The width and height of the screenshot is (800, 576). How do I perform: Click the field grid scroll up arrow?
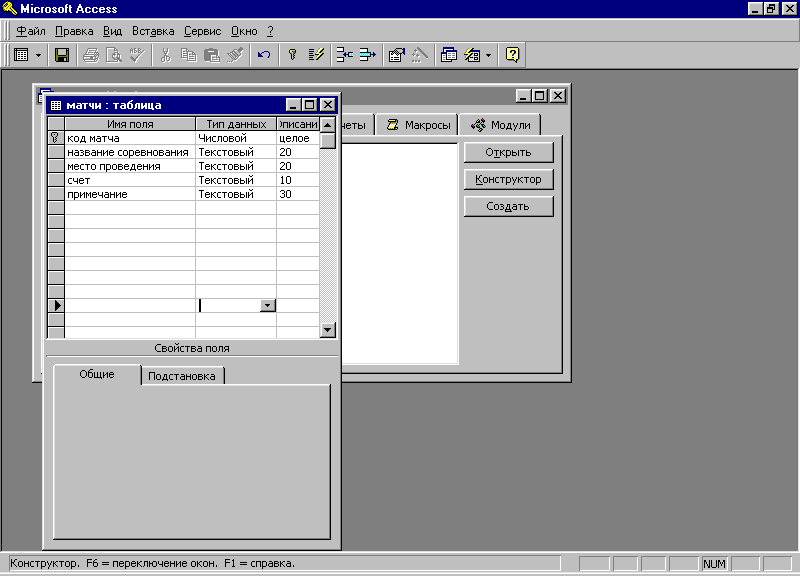click(328, 124)
